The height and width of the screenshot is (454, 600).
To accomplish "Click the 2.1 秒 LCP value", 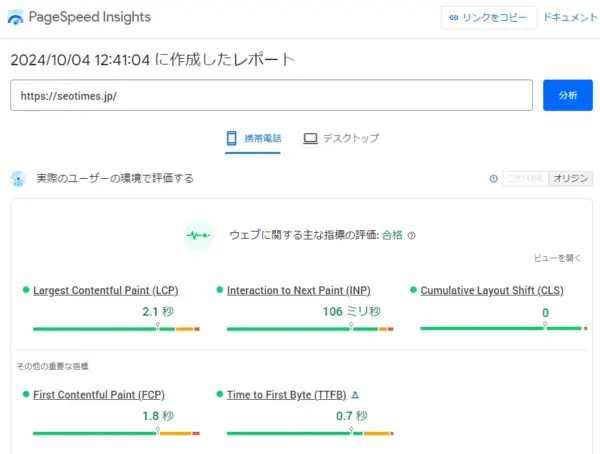I will pyautogui.click(x=158, y=312).
